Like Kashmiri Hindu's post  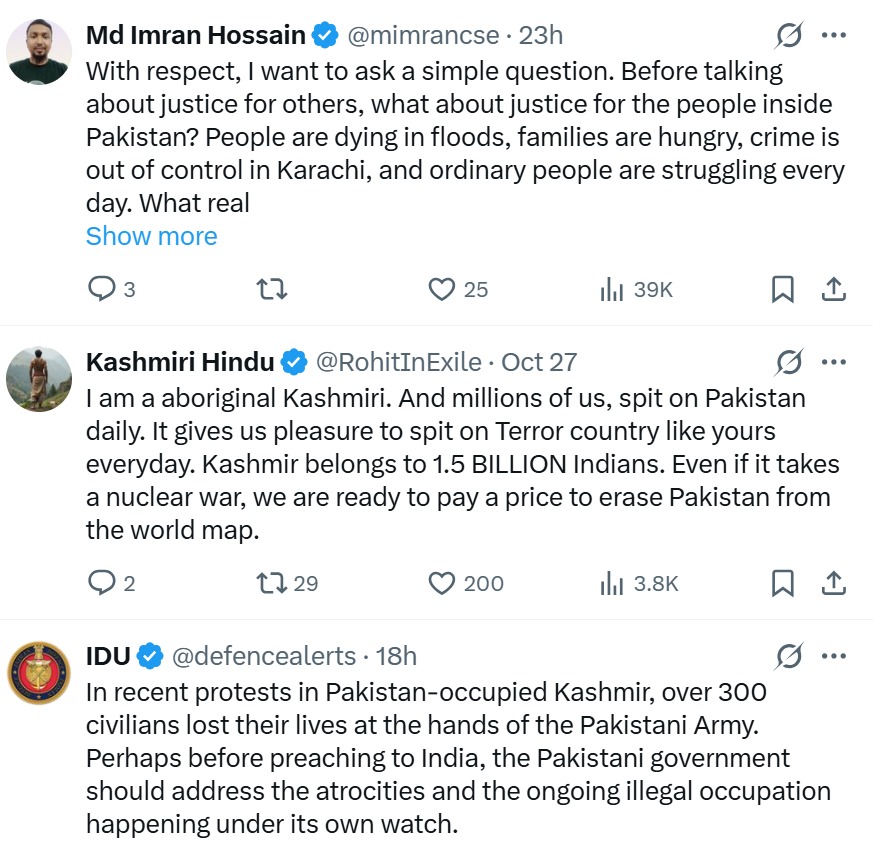click(x=442, y=583)
